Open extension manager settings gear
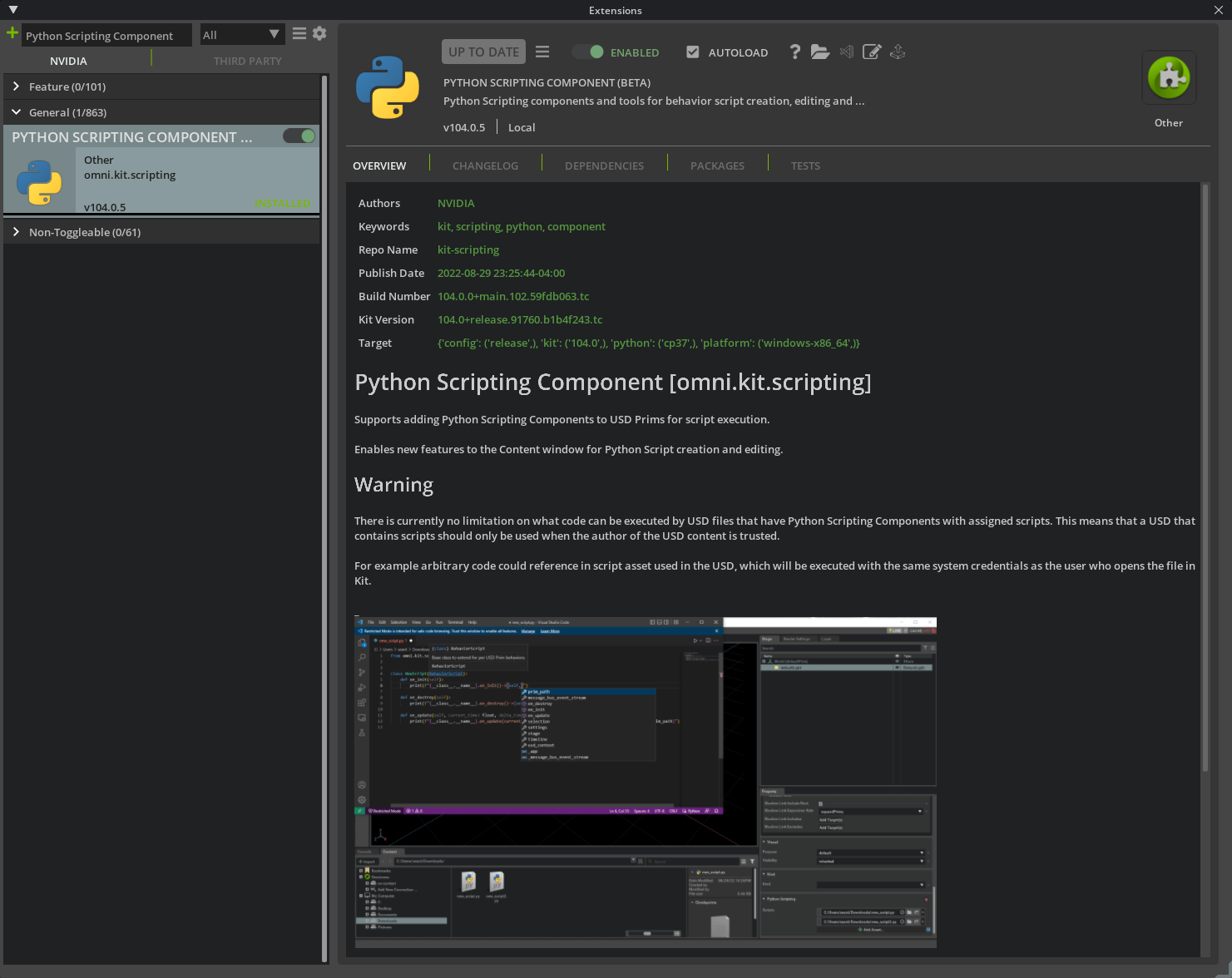The height and width of the screenshot is (978, 1232). point(319,34)
